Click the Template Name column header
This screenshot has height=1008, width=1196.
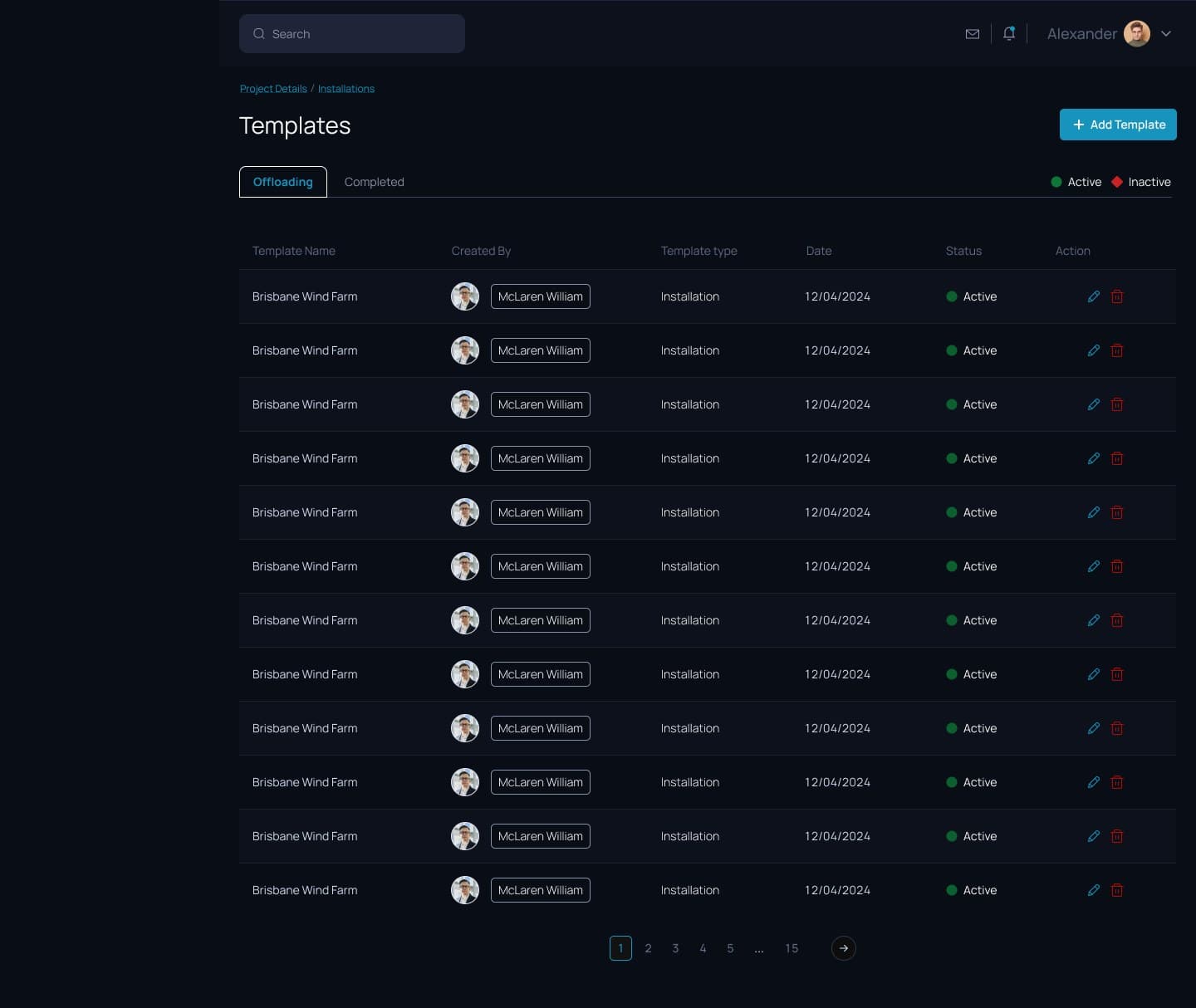tap(294, 251)
